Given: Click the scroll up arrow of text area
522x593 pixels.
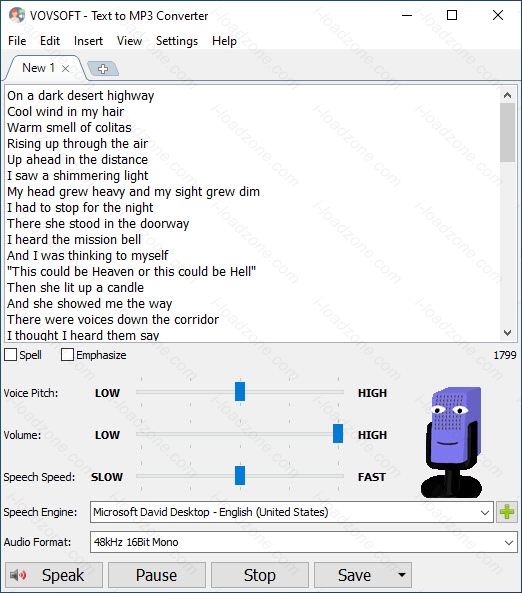Looking at the screenshot, I should tap(507, 95).
